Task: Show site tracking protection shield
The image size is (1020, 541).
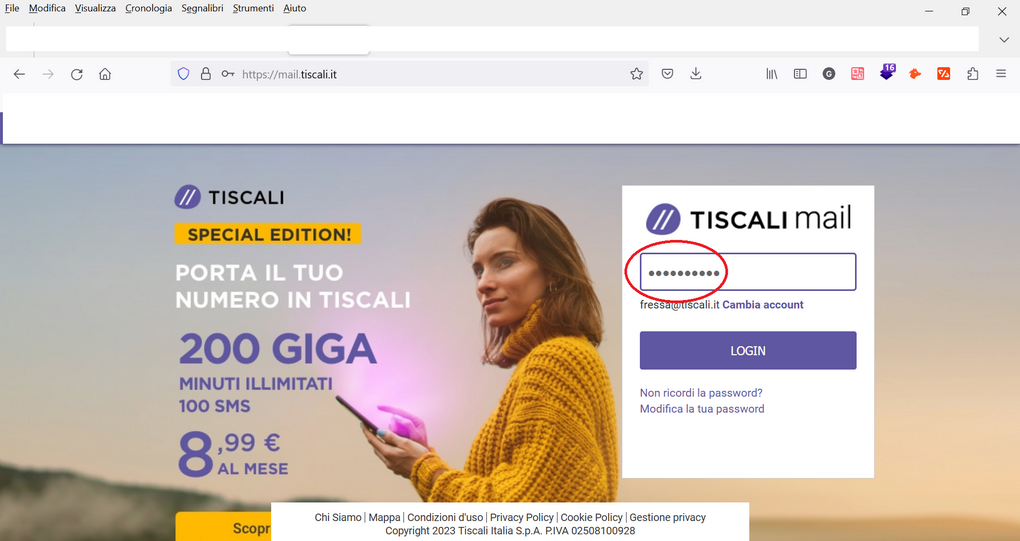Action: pyautogui.click(x=183, y=74)
